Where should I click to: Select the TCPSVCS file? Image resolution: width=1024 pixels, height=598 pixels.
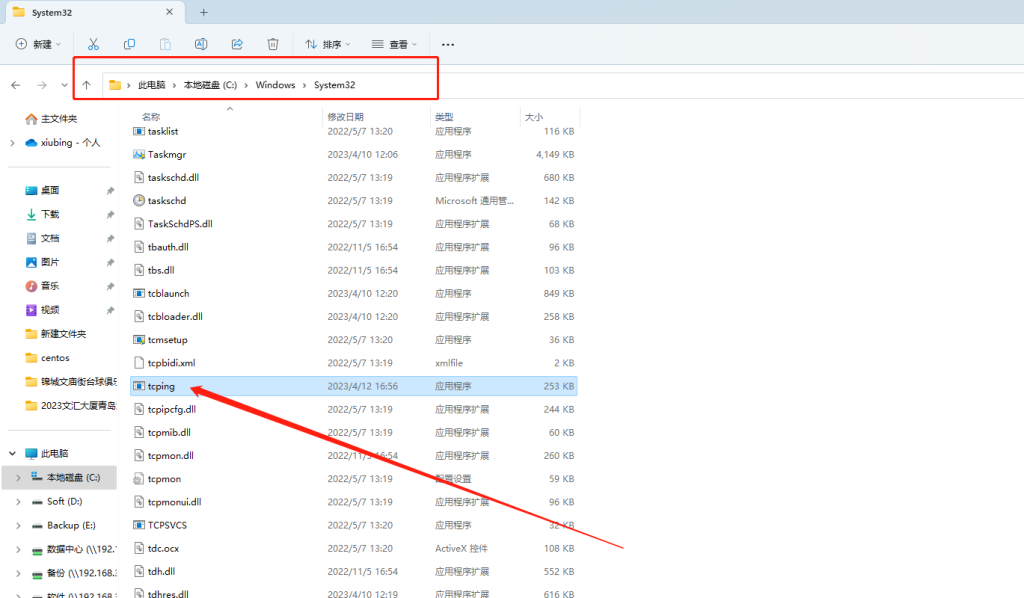click(353, 525)
